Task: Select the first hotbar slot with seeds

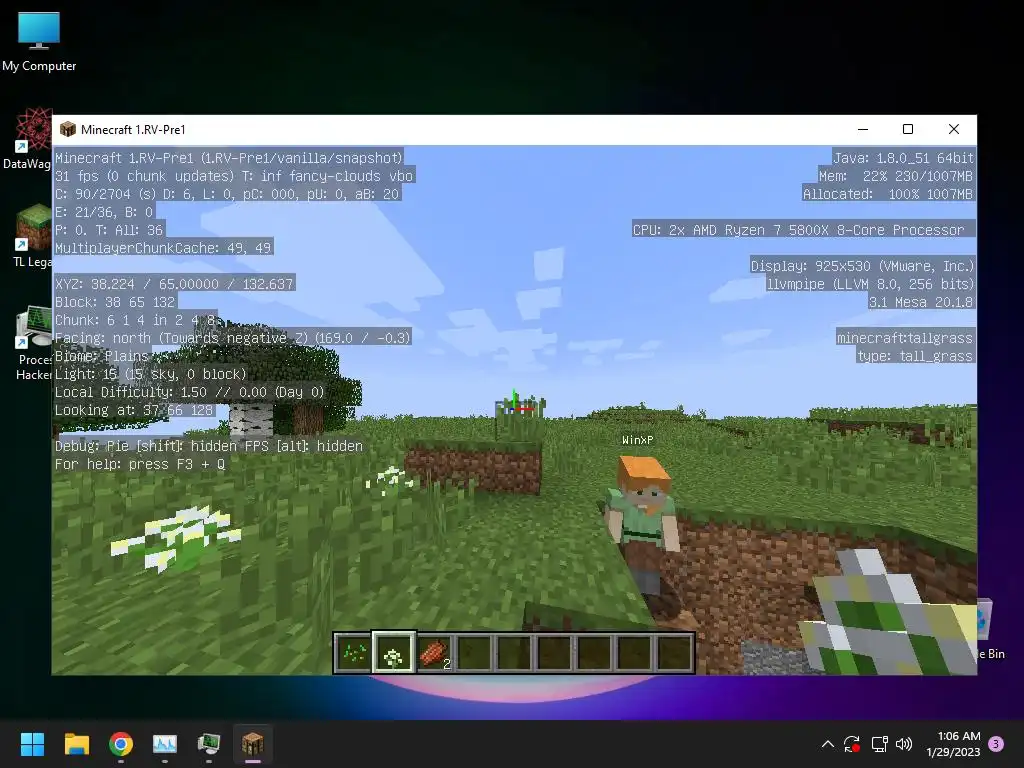Action: (353, 652)
